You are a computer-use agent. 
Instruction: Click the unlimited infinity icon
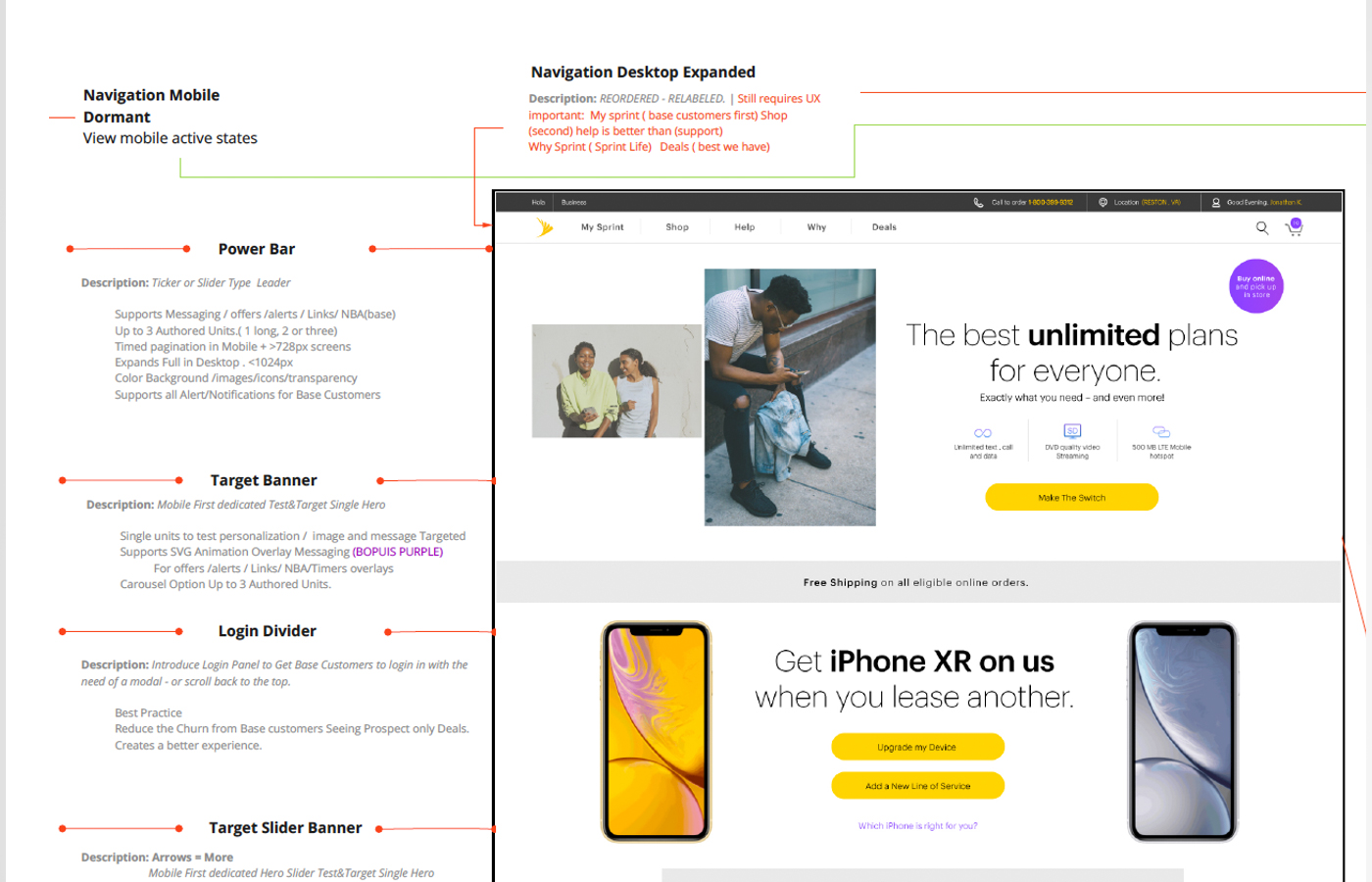click(x=983, y=433)
